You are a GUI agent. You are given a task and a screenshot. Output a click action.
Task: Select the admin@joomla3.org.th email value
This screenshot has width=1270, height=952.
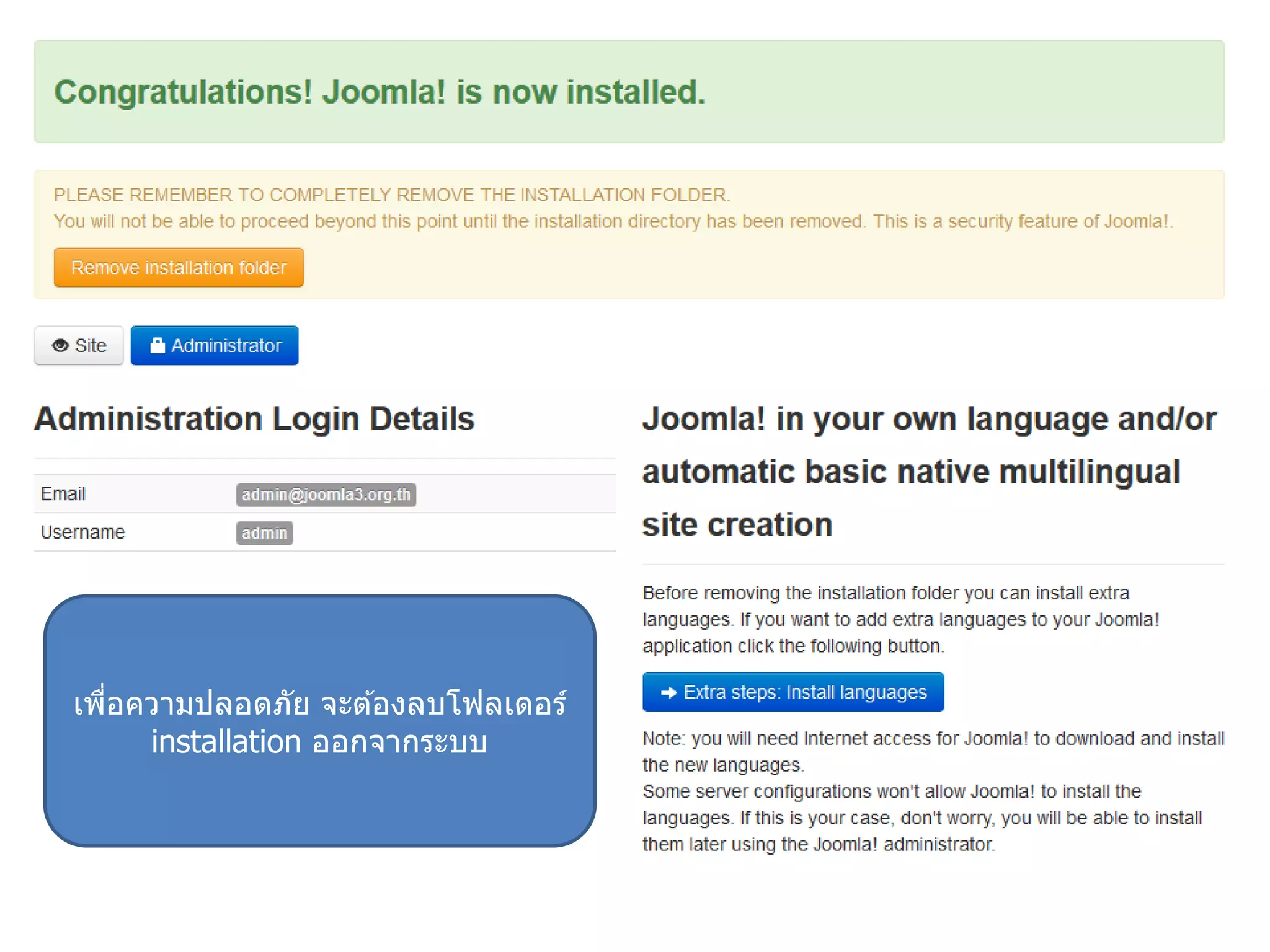coord(326,495)
